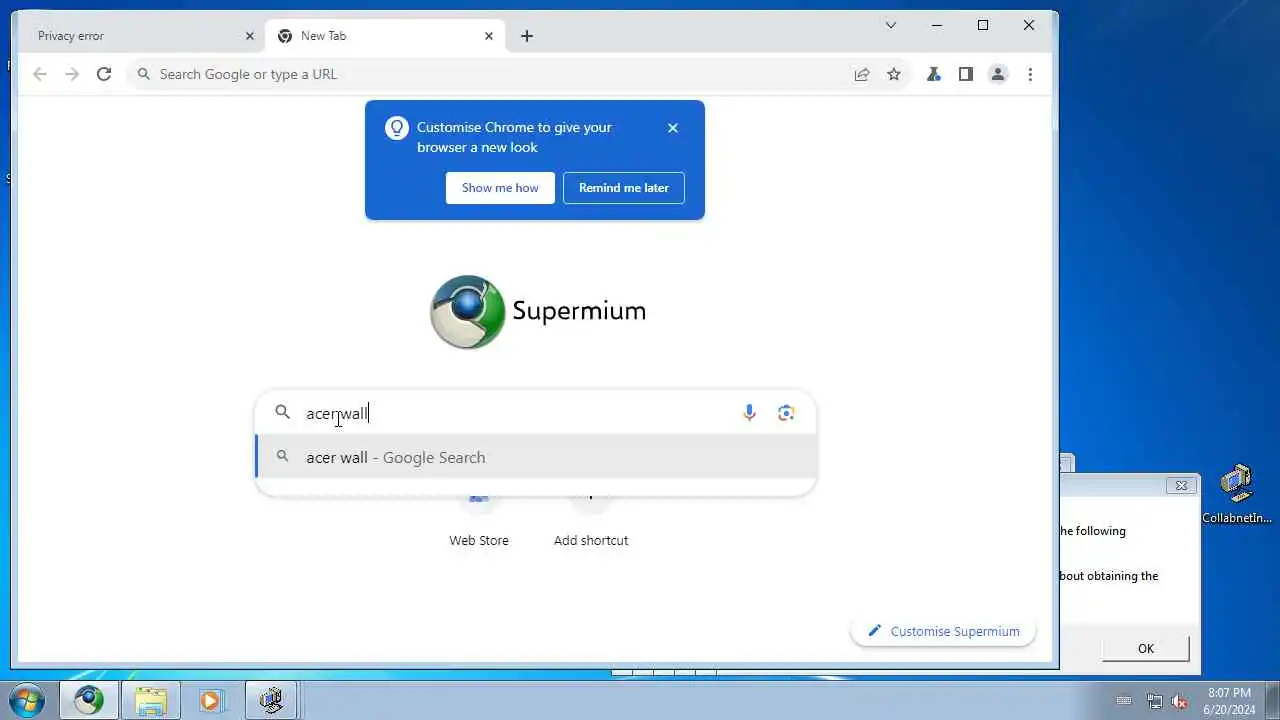Click the network tray icon

1154,701
